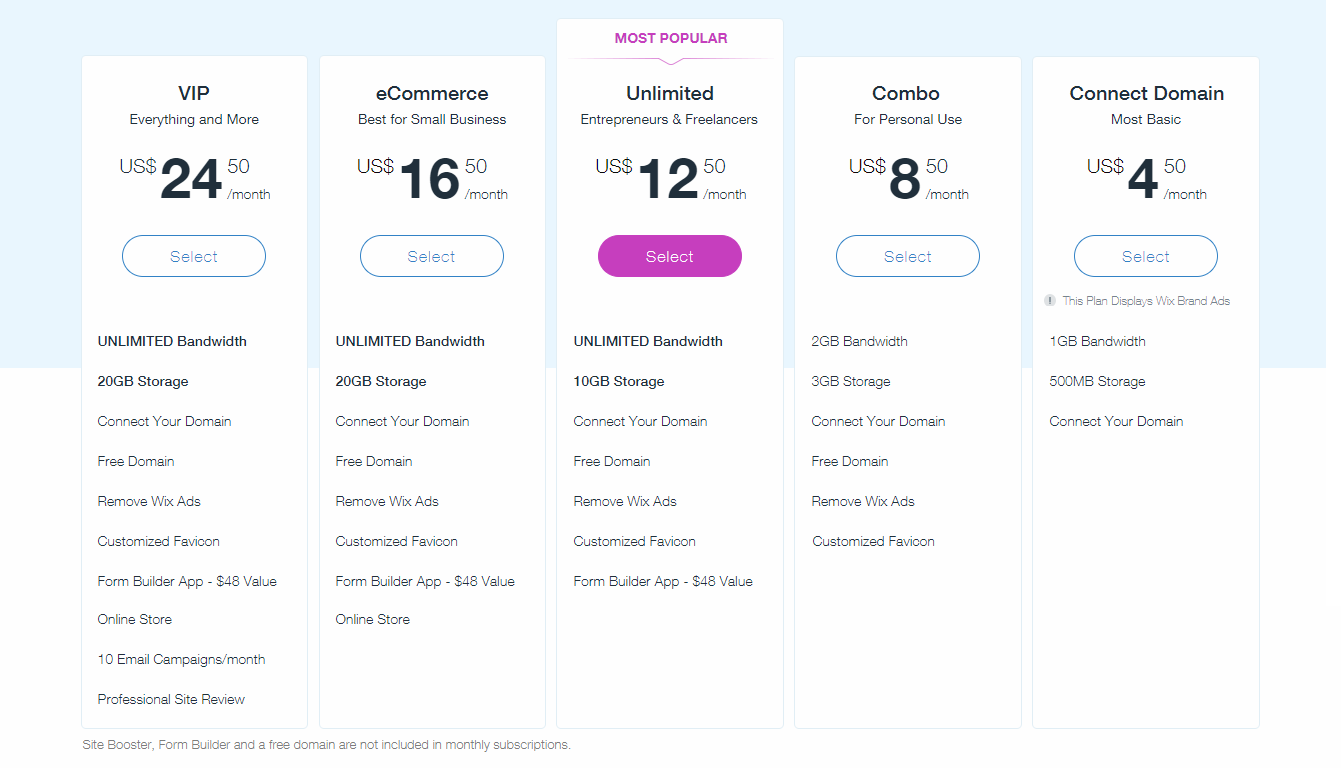Click Professional Site Review feature in VIP
This screenshot has height=768, width=1342.
171,699
